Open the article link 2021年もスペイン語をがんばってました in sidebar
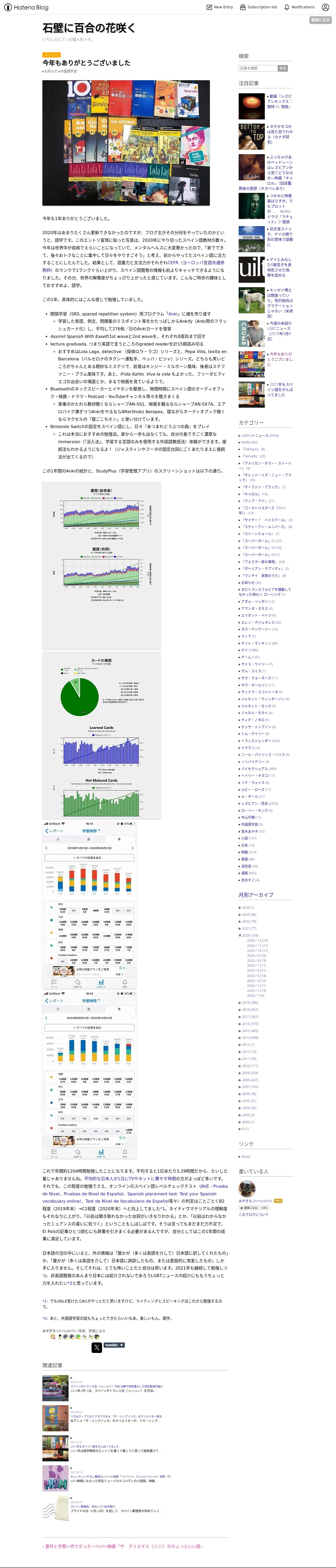336x1568 pixels. click(281, 390)
